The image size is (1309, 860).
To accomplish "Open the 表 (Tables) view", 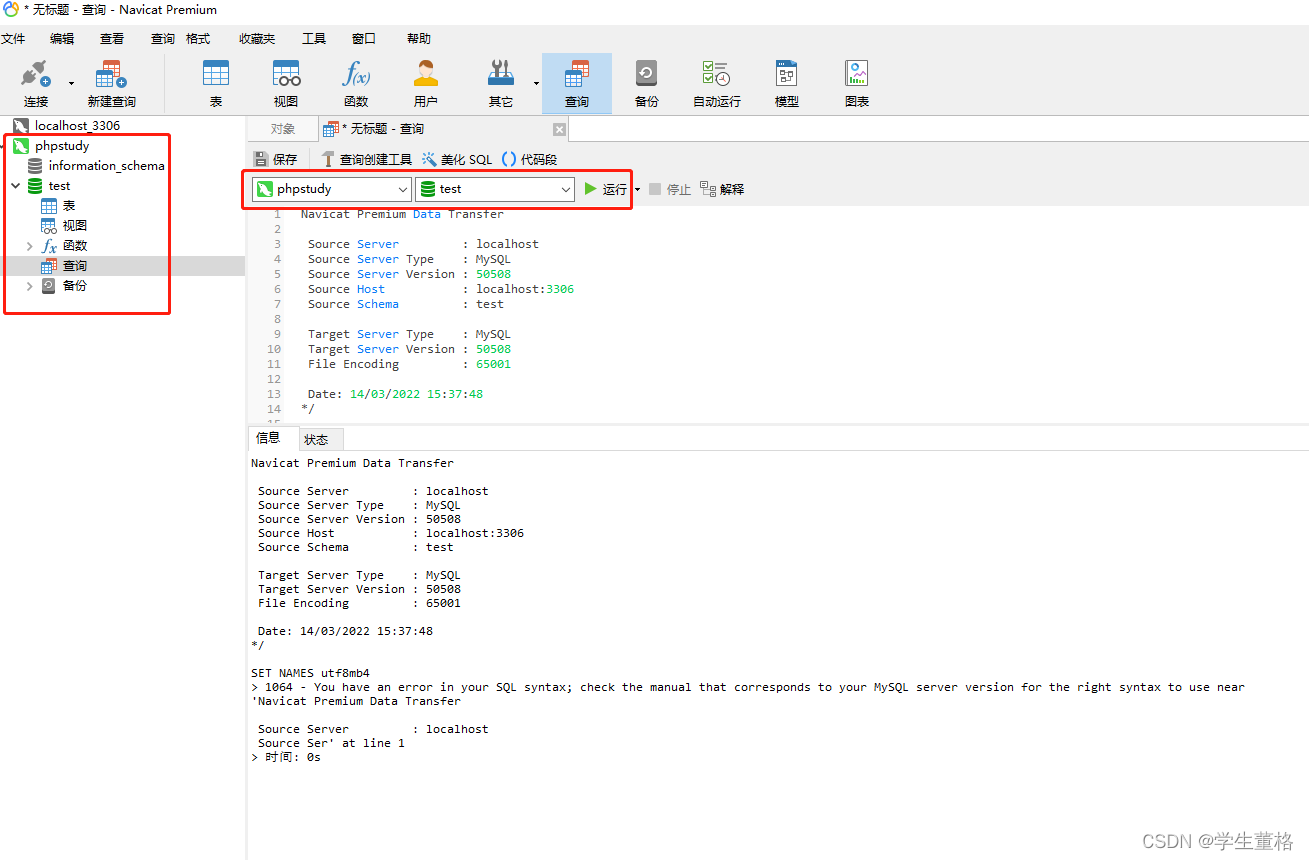I will [x=216, y=82].
